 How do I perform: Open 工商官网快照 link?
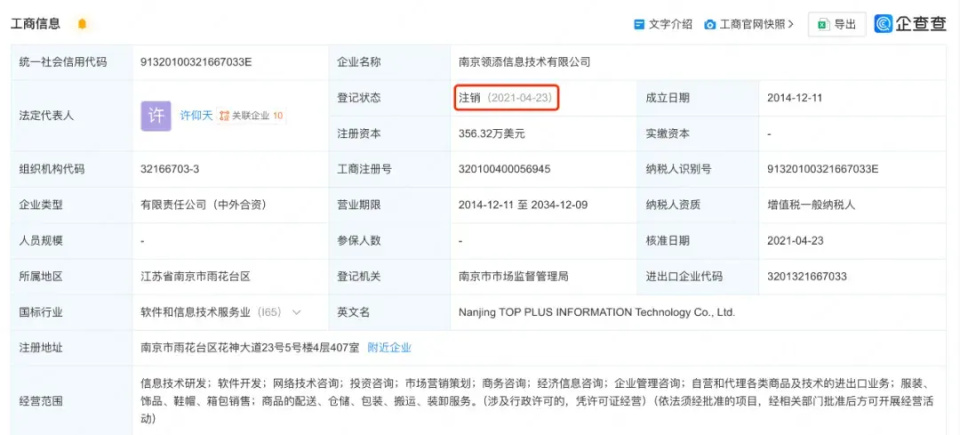(752, 25)
